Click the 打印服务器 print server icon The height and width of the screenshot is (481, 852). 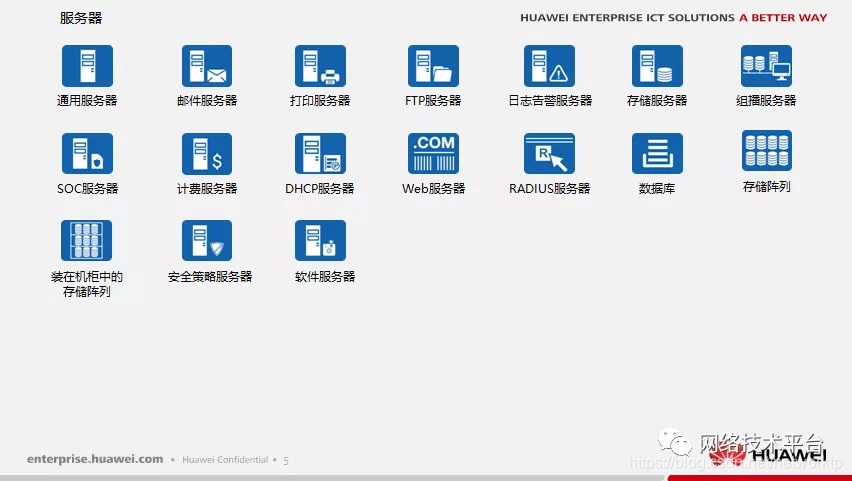point(320,66)
